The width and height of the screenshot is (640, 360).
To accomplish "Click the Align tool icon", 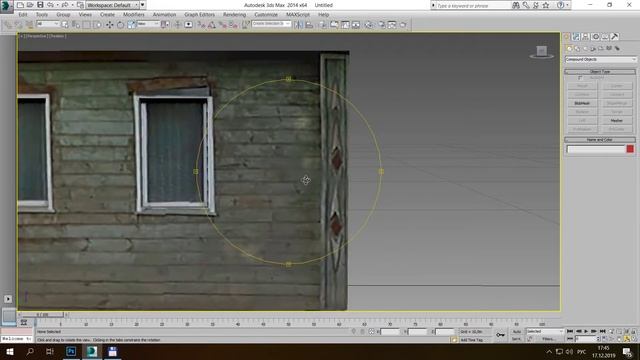I will [309, 25].
